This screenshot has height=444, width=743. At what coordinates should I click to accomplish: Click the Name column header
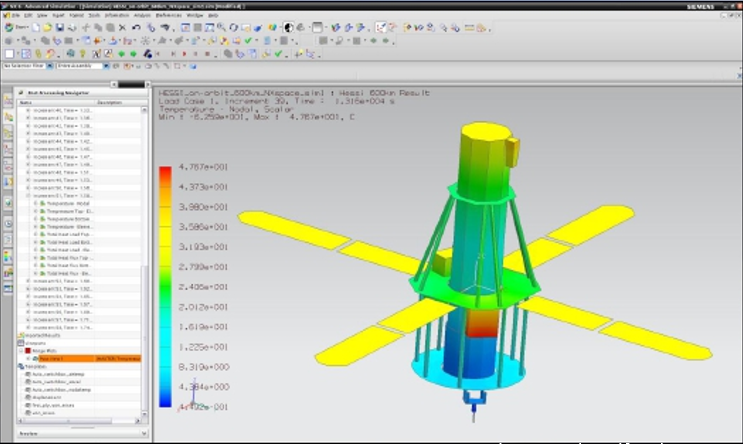pyautogui.click(x=55, y=102)
